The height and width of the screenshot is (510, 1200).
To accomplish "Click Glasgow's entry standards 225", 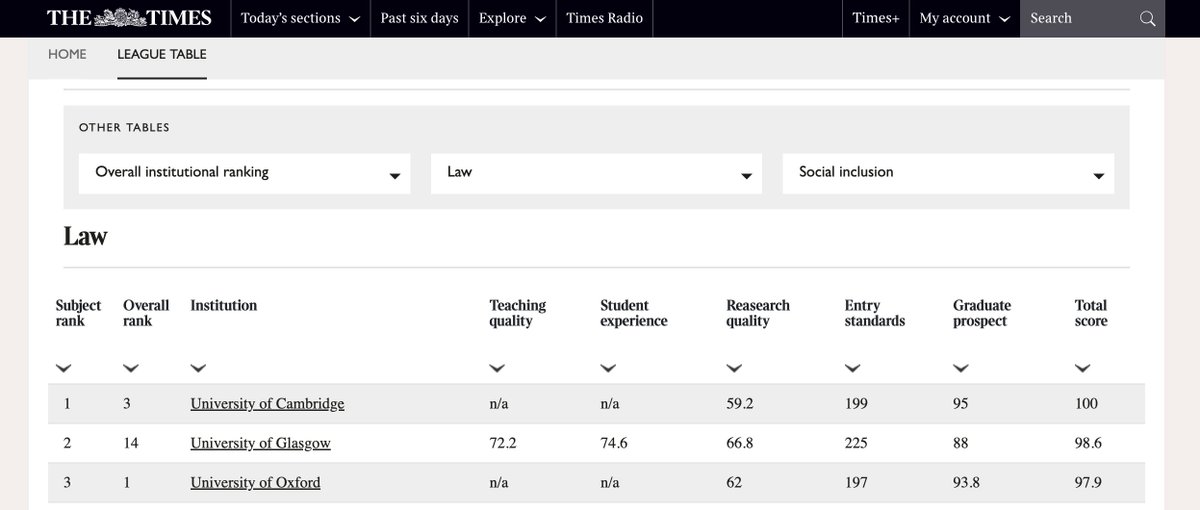I will (856, 443).
